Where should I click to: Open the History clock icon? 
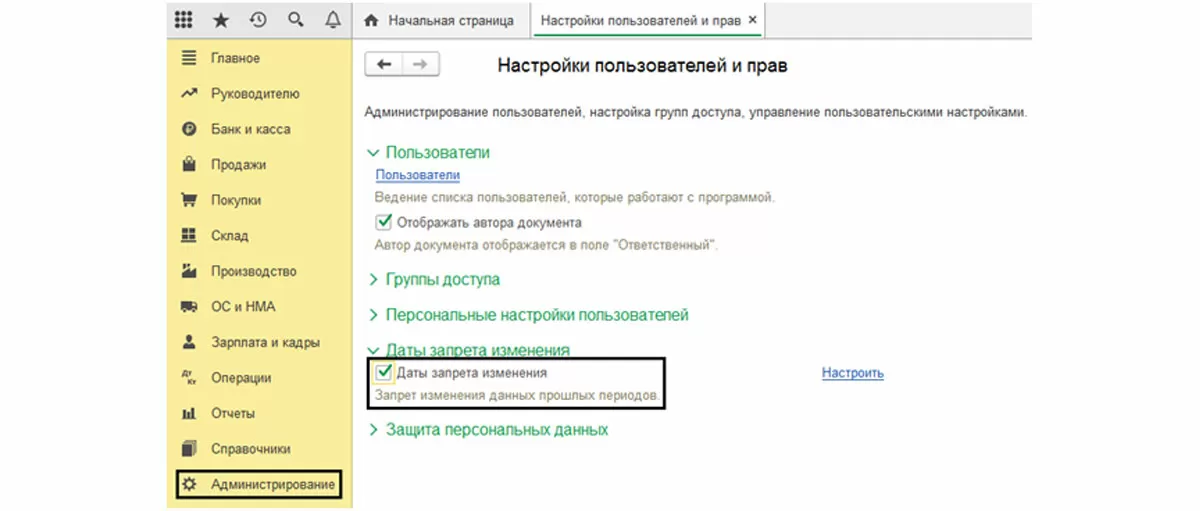pos(258,20)
